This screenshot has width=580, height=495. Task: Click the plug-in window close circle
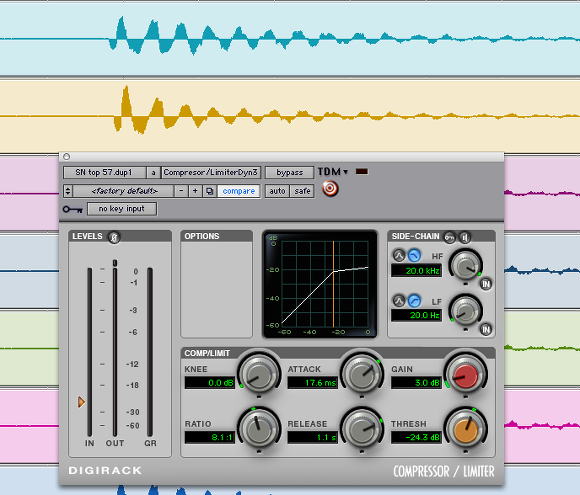(67, 156)
